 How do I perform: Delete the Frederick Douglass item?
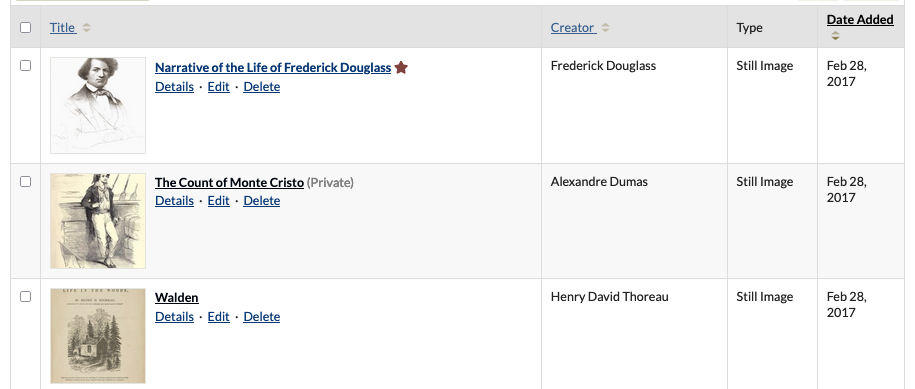click(x=261, y=86)
